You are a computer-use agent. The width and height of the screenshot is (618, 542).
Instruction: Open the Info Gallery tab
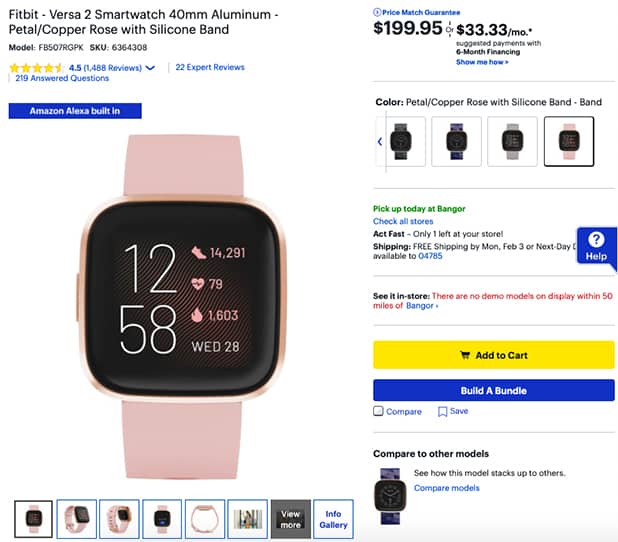pyautogui.click(x=333, y=519)
